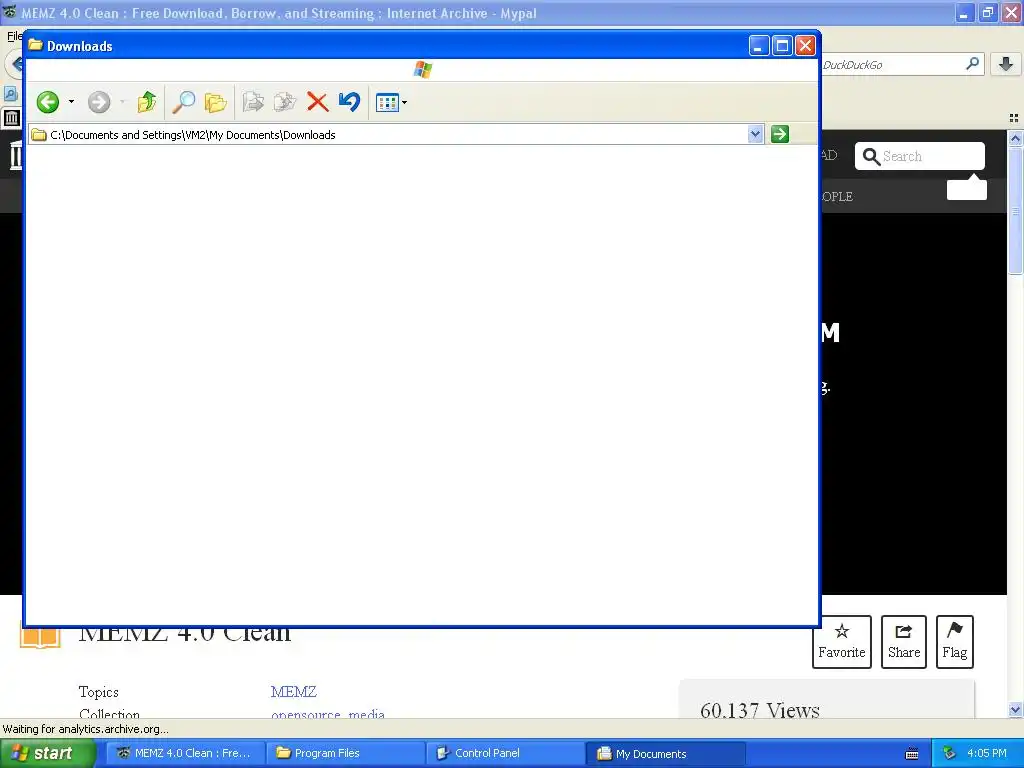Click the Downloads folder title bar icon

[35, 45]
